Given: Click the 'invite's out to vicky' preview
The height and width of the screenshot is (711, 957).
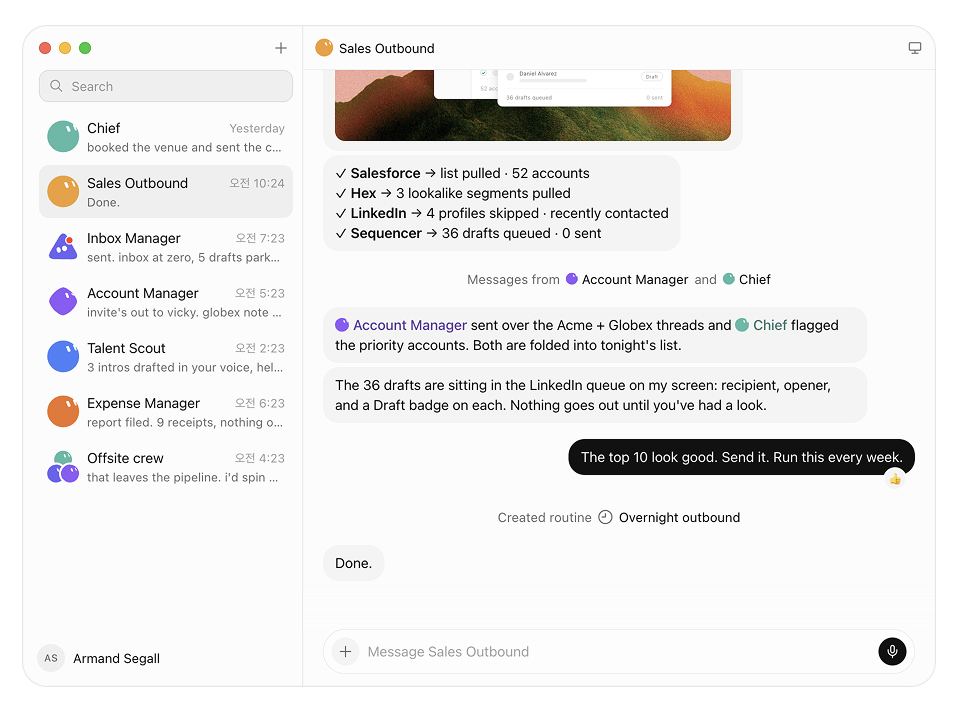Looking at the screenshot, I should tap(184, 312).
